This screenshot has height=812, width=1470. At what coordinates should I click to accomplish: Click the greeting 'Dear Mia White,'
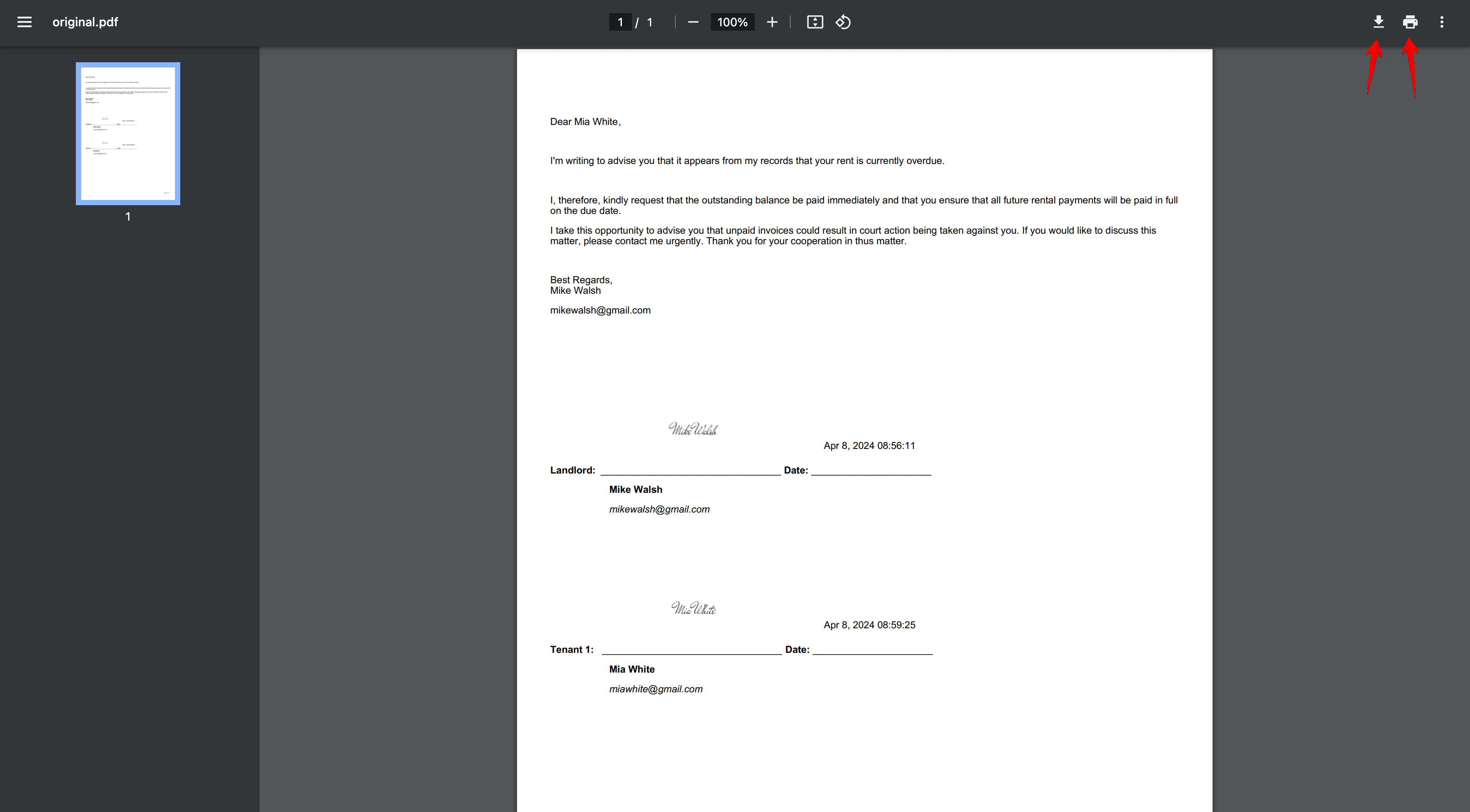(x=585, y=121)
